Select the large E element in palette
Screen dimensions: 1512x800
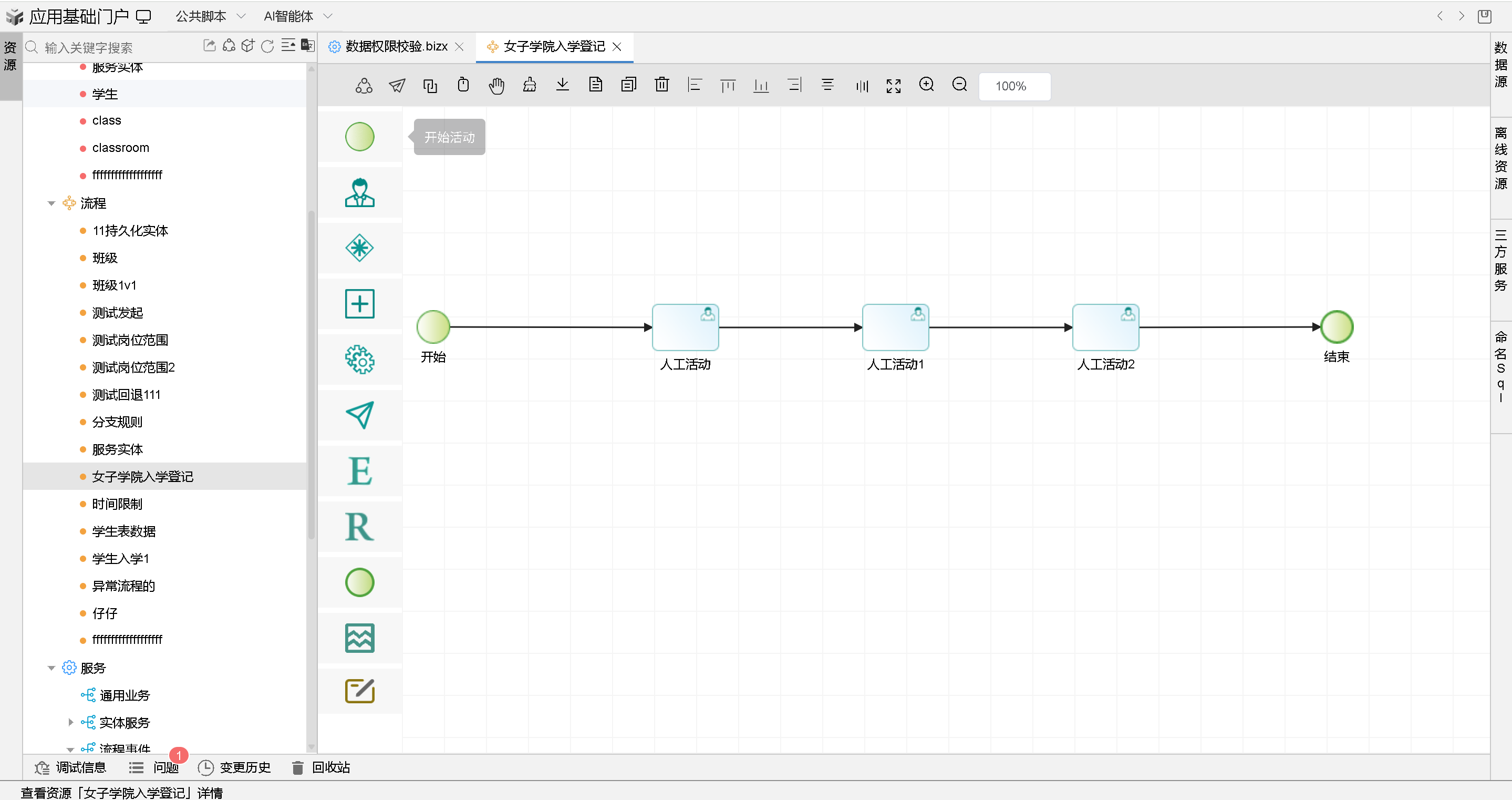pos(359,471)
